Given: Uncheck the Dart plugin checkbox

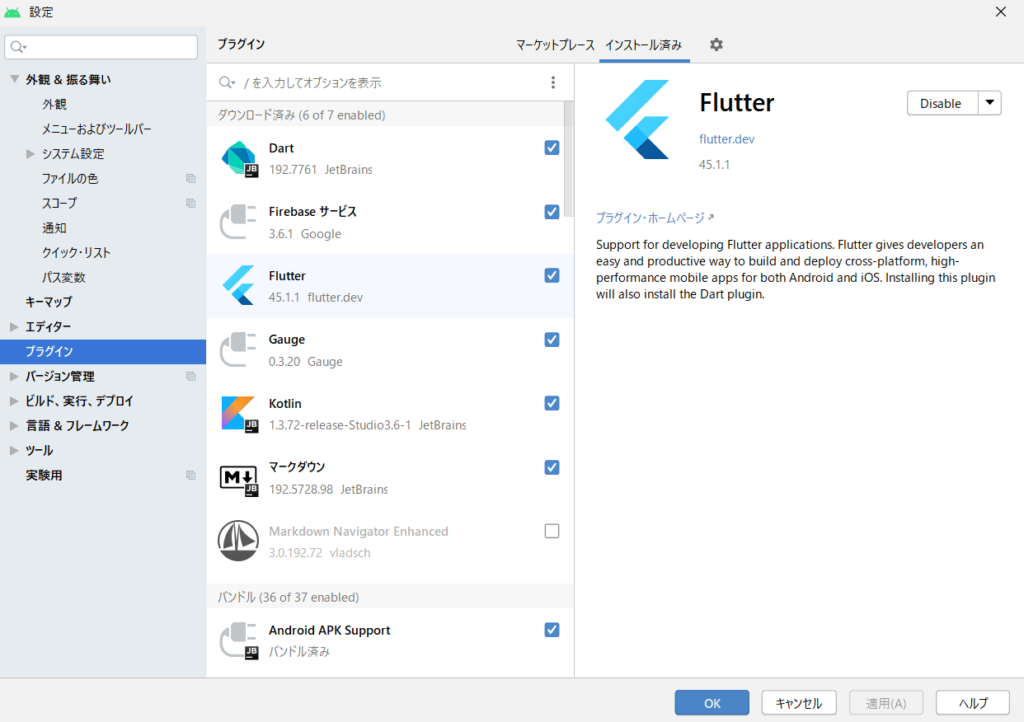Looking at the screenshot, I should pyautogui.click(x=552, y=148).
